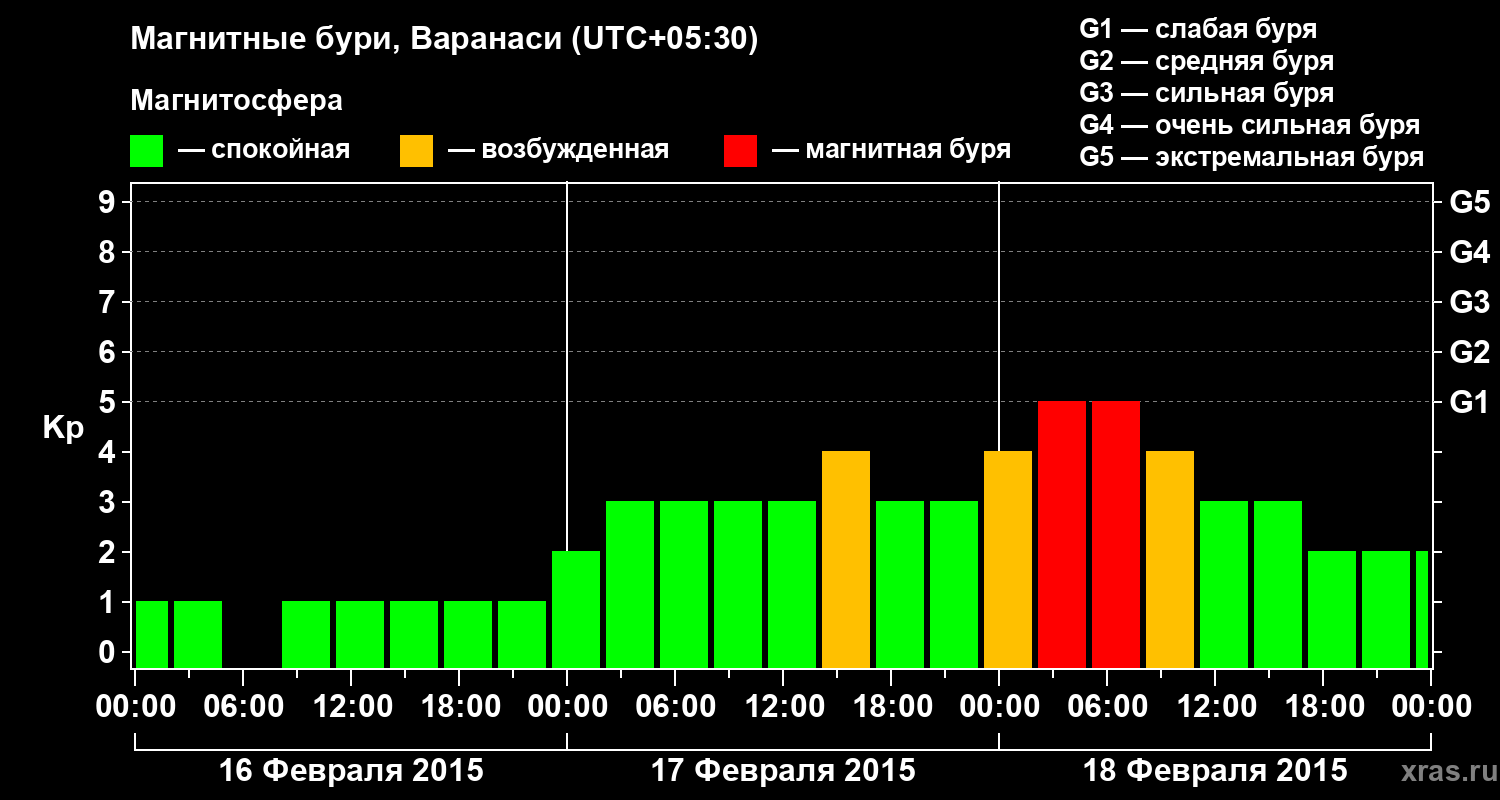
Task: Select the 'G3 — сильная буря' legend line
Action: [1206, 92]
